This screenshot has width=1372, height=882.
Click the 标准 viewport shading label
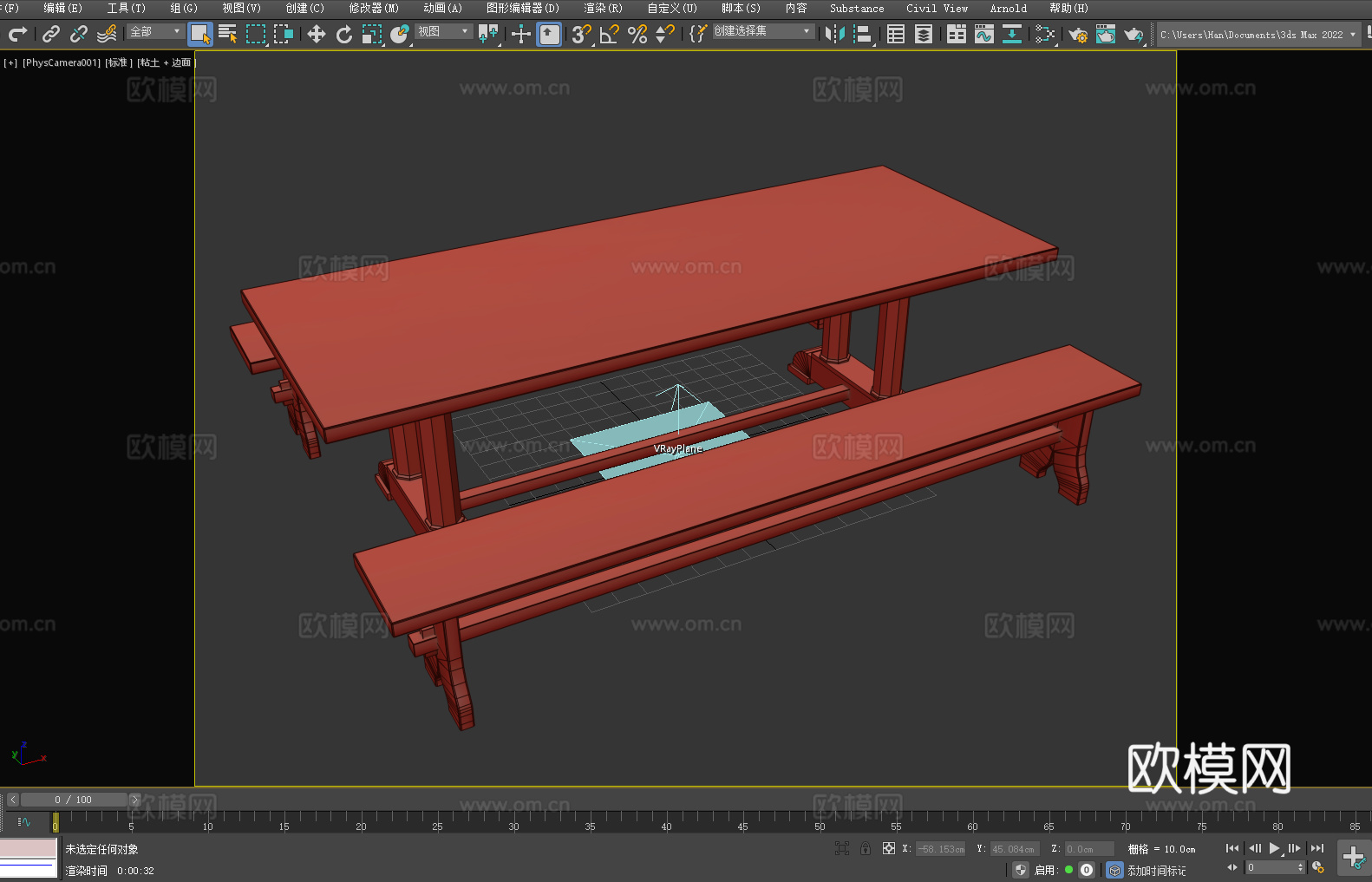tap(119, 62)
